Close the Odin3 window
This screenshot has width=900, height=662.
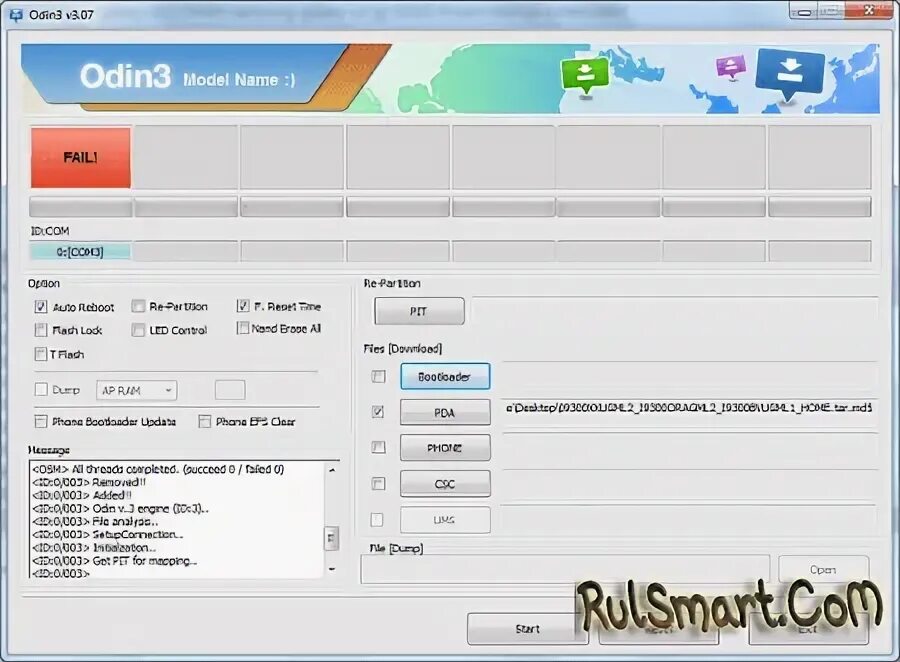tap(870, 10)
